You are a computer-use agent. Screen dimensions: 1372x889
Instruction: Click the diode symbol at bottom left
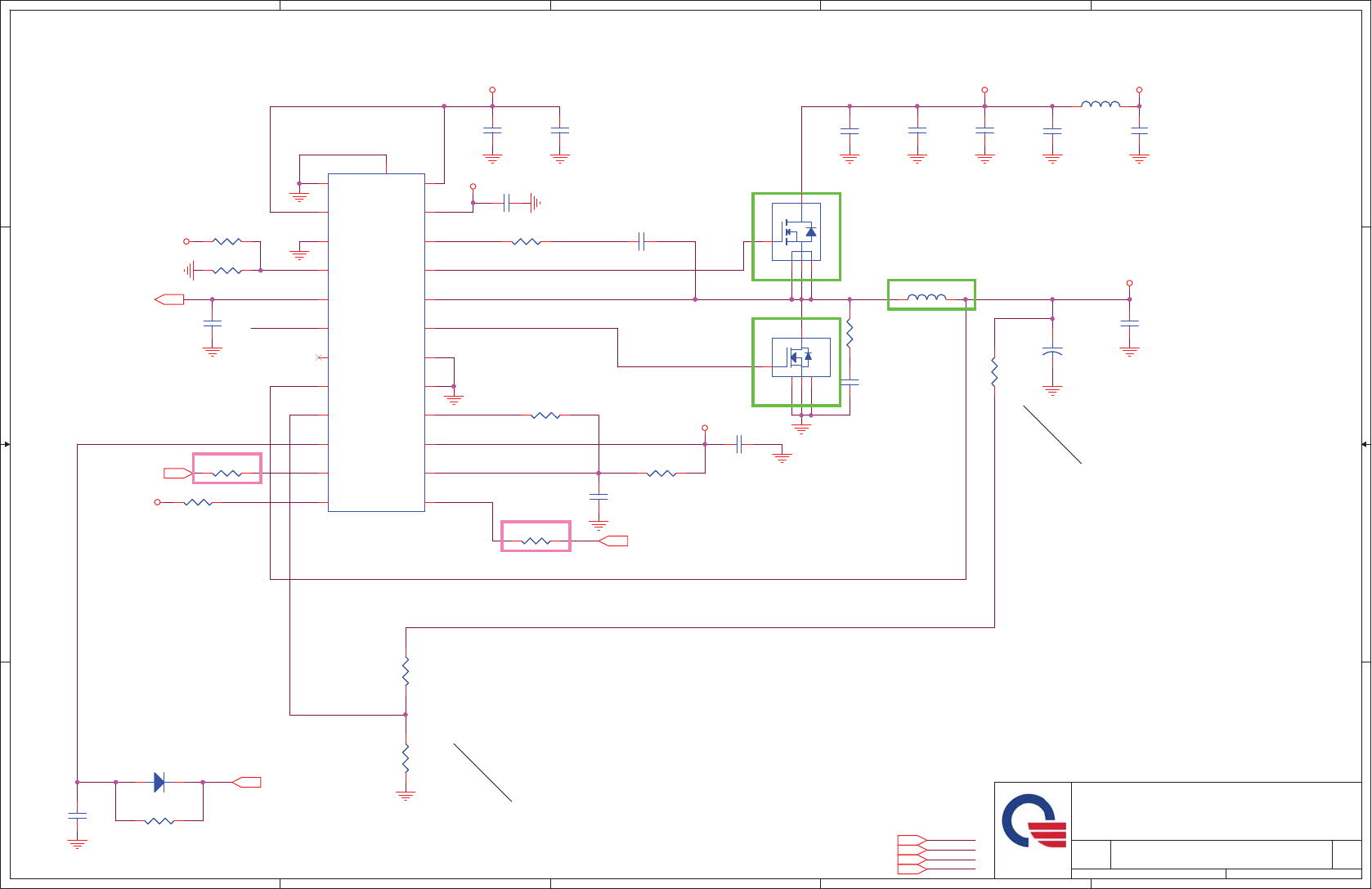point(159,783)
